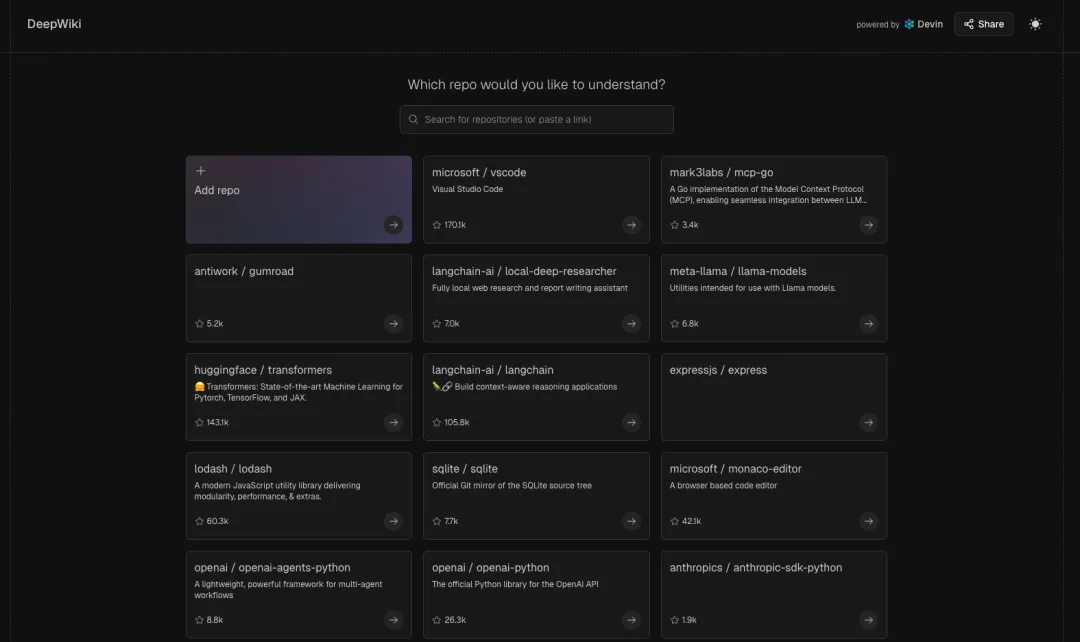Screen dimensions: 1080x642
Task: Click star icon on langchain-ai / langchain card
Action: 437,422
